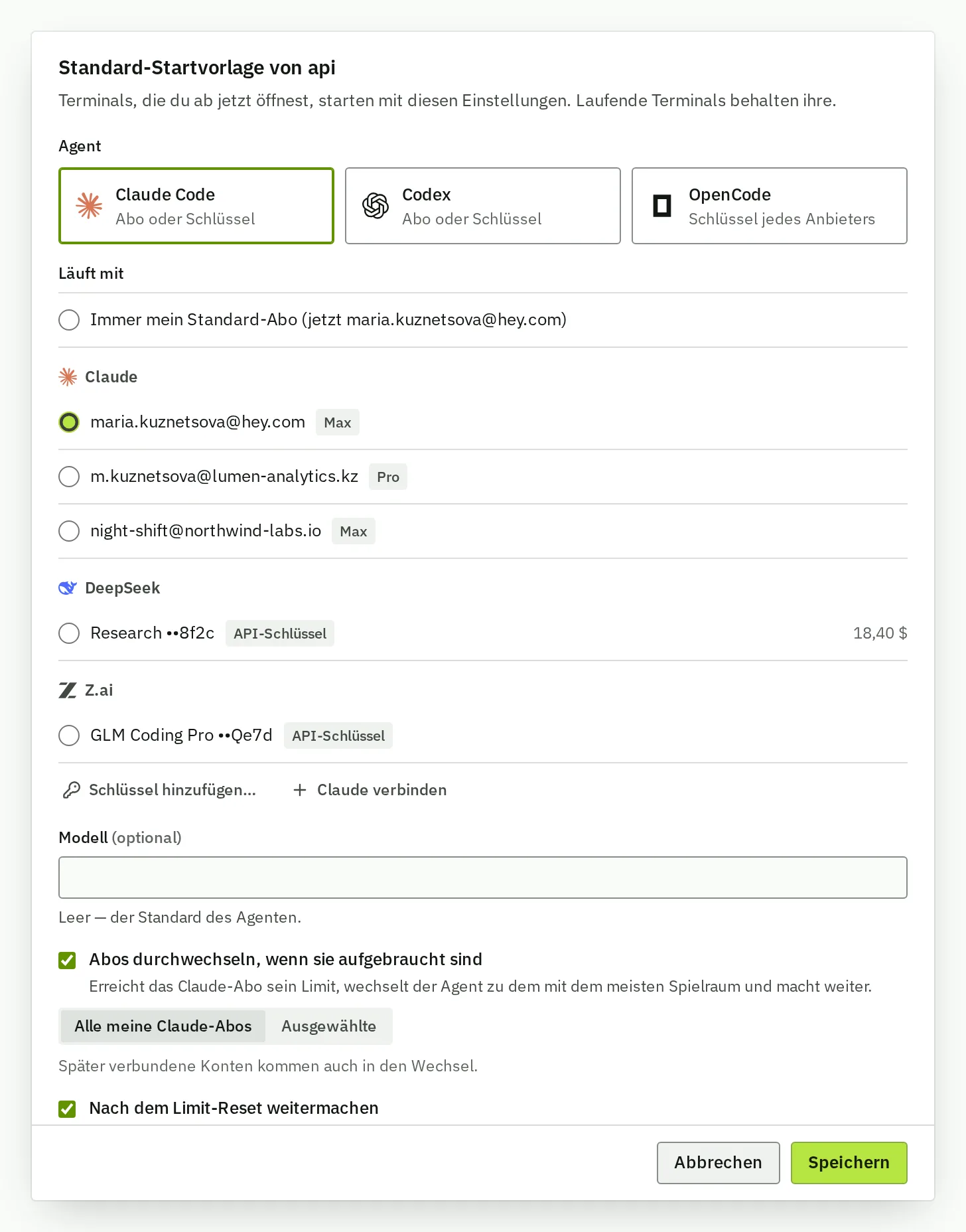This screenshot has width=966, height=1232.
Task: Click the 'Standard-Startvorlage von api' heading
Action: (197, 68)
